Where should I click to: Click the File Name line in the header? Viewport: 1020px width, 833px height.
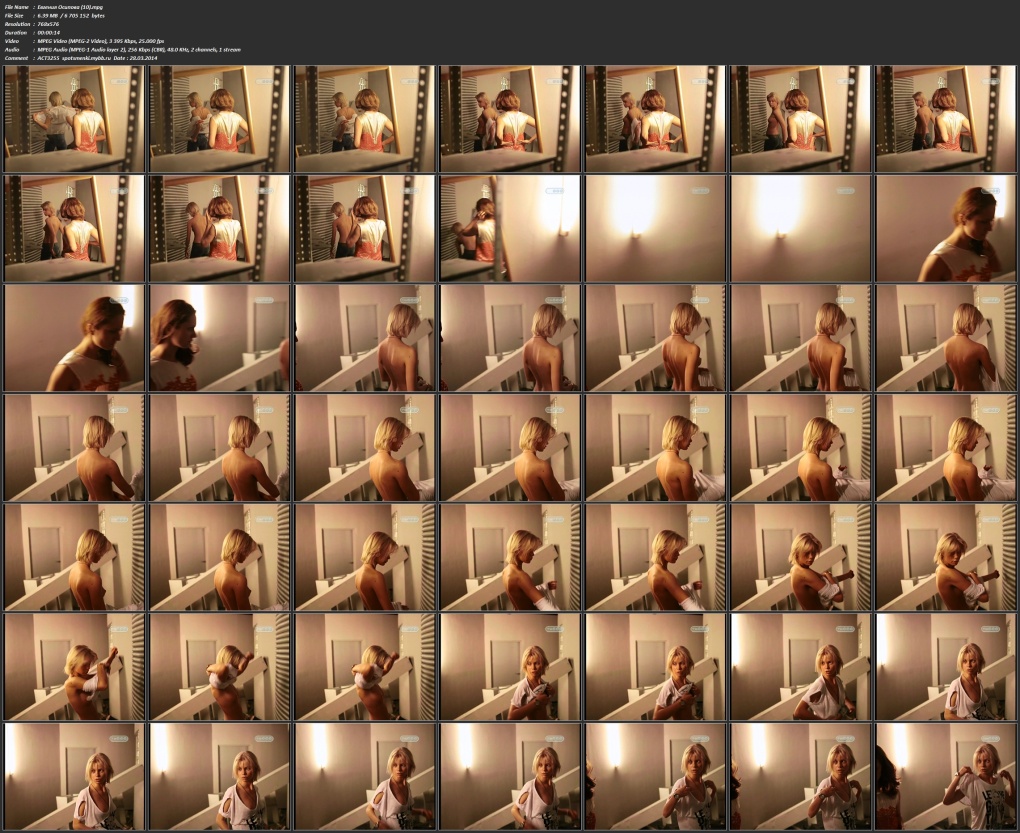coord(60,7)
